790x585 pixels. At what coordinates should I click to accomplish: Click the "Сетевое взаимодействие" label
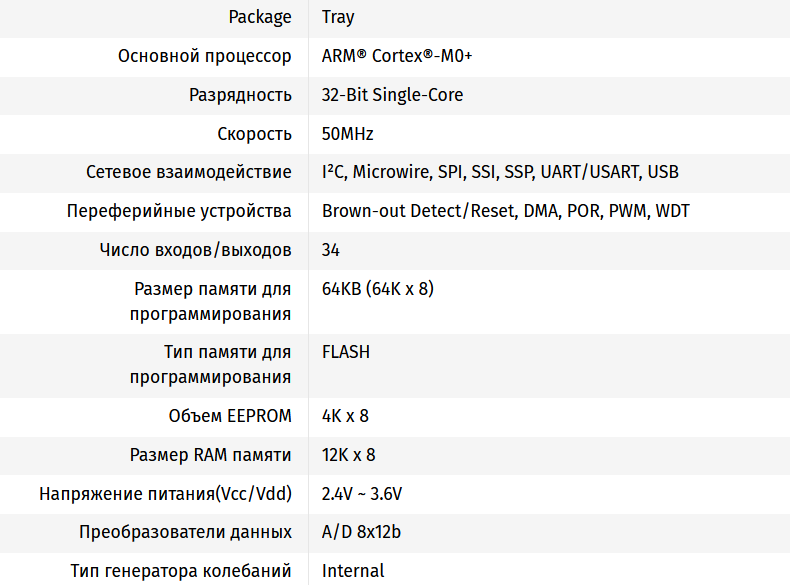189,172
